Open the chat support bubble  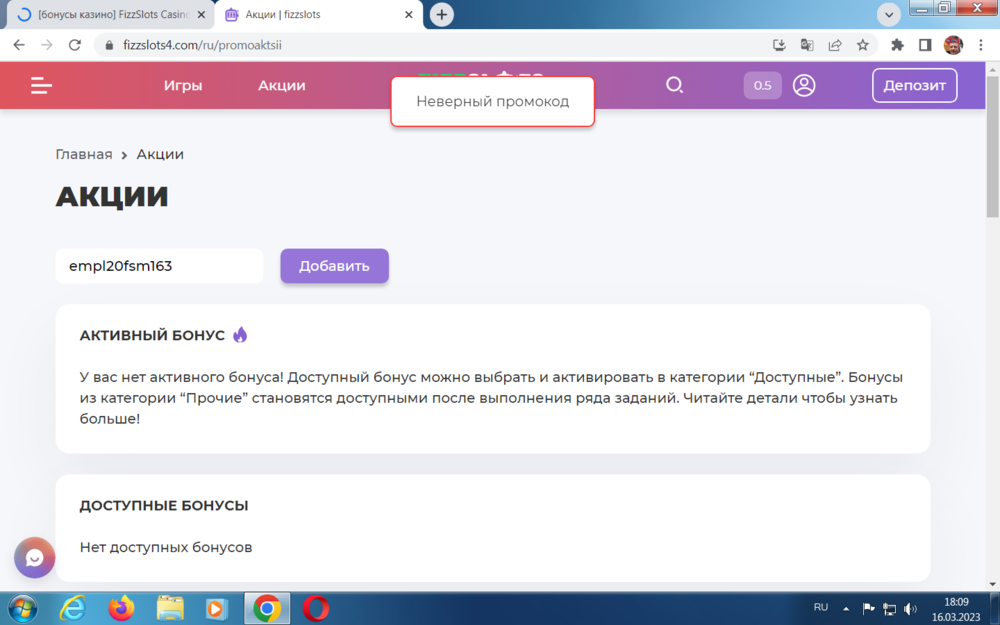(x=35, y=558)
